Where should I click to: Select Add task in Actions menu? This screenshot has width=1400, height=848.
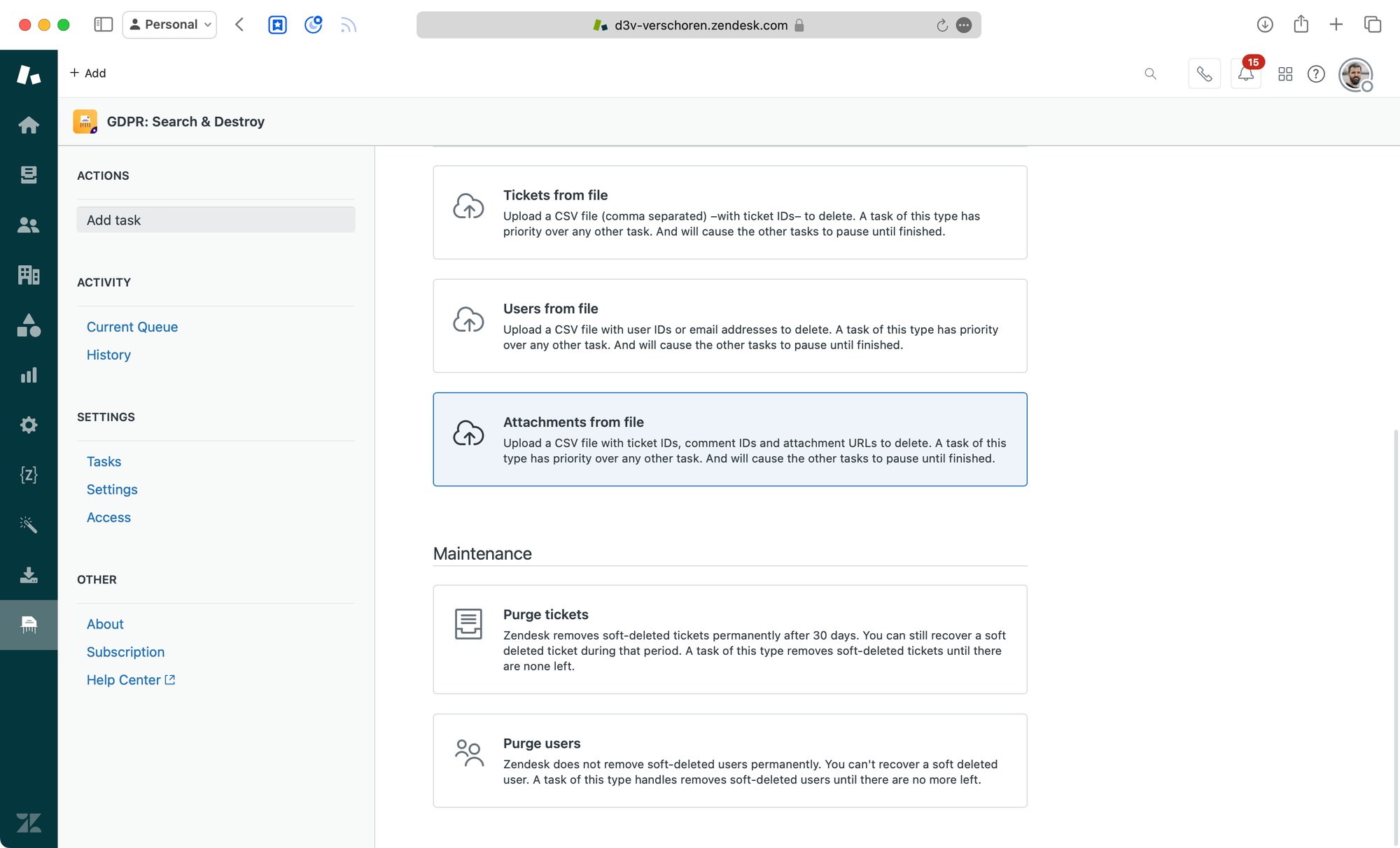click(216, 220)
